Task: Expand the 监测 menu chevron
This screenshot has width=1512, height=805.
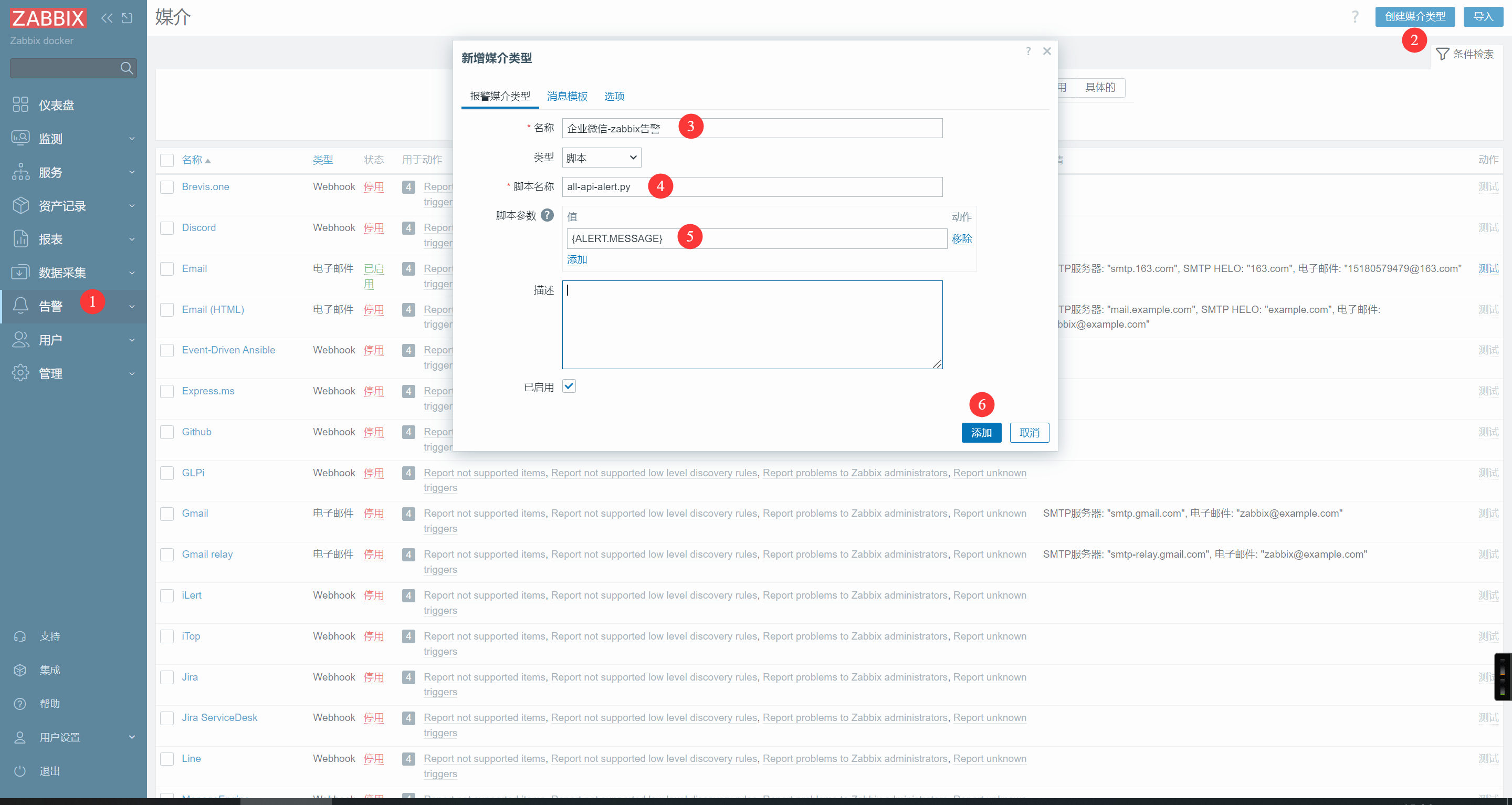Action: (131, 139)
